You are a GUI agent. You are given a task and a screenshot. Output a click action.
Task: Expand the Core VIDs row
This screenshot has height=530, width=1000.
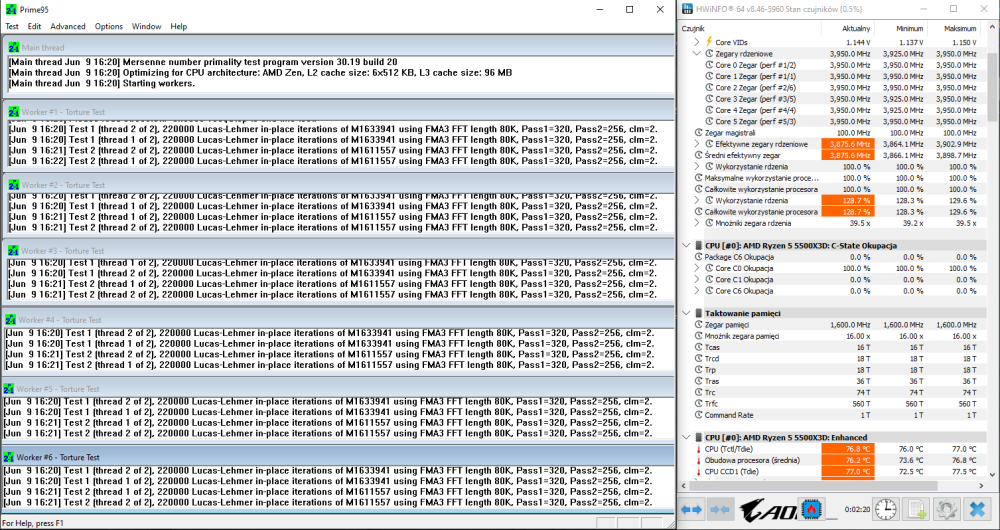[697, 42]
